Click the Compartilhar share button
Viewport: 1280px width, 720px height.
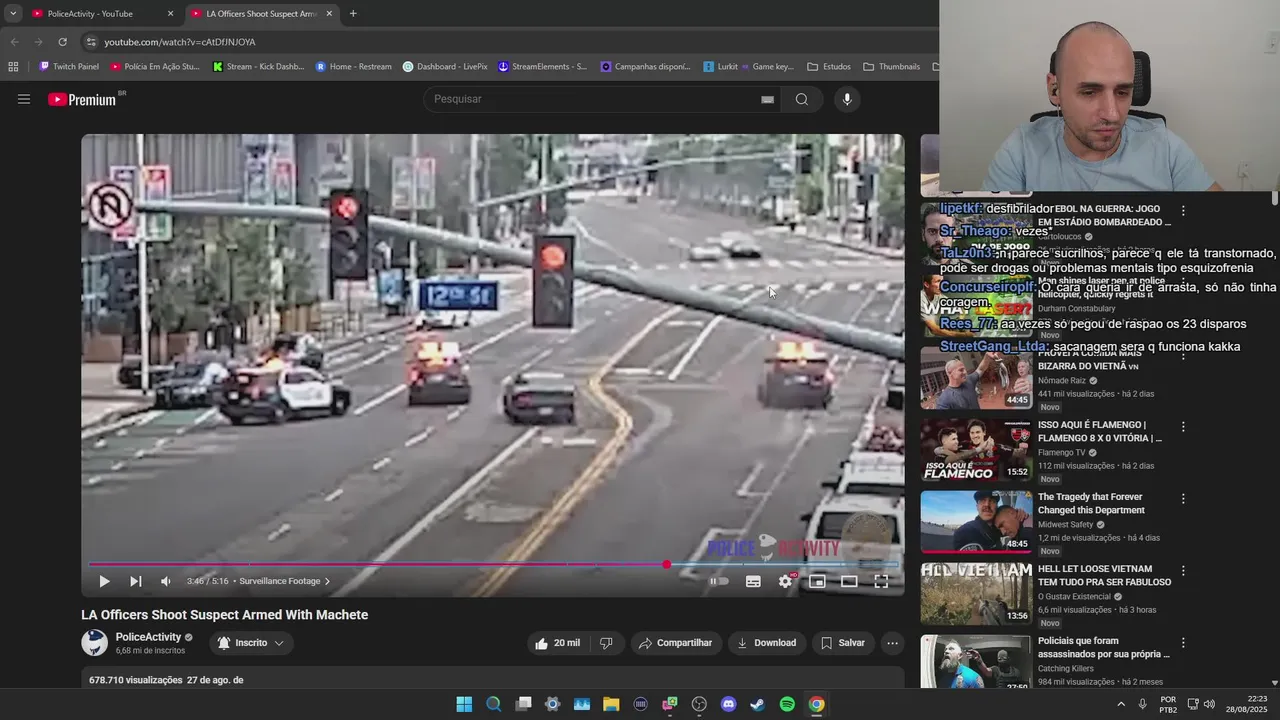click(x=675, y=643)
